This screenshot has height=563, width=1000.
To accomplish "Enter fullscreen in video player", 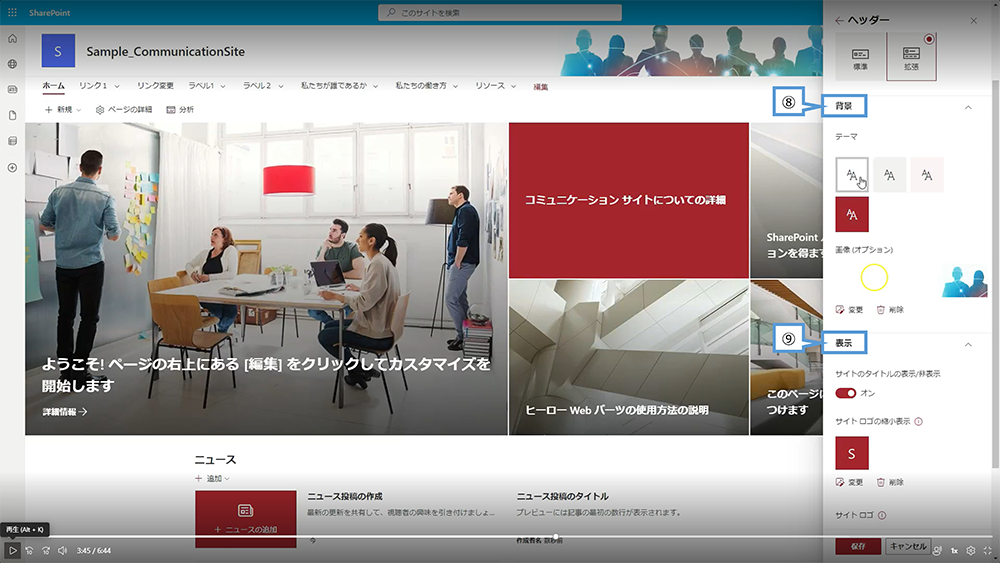I will click(x=987, y=550).
